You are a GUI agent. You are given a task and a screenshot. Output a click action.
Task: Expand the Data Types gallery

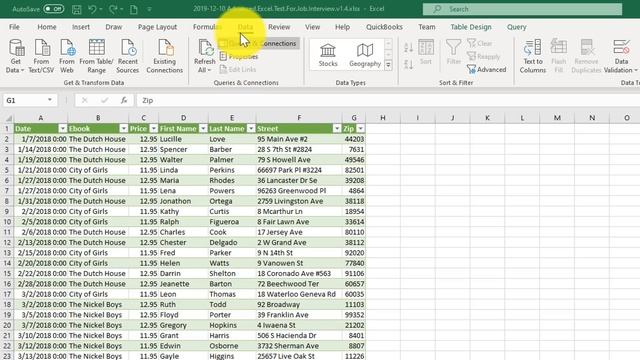click(x=389, y=64)
